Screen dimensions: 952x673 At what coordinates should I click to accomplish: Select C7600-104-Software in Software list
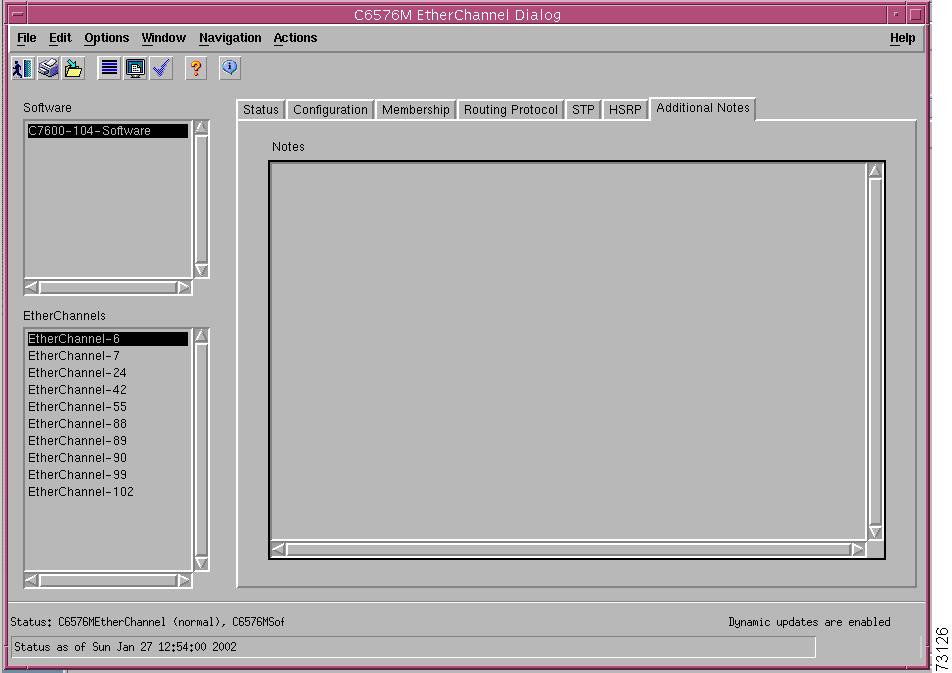[x=107, y=131]
